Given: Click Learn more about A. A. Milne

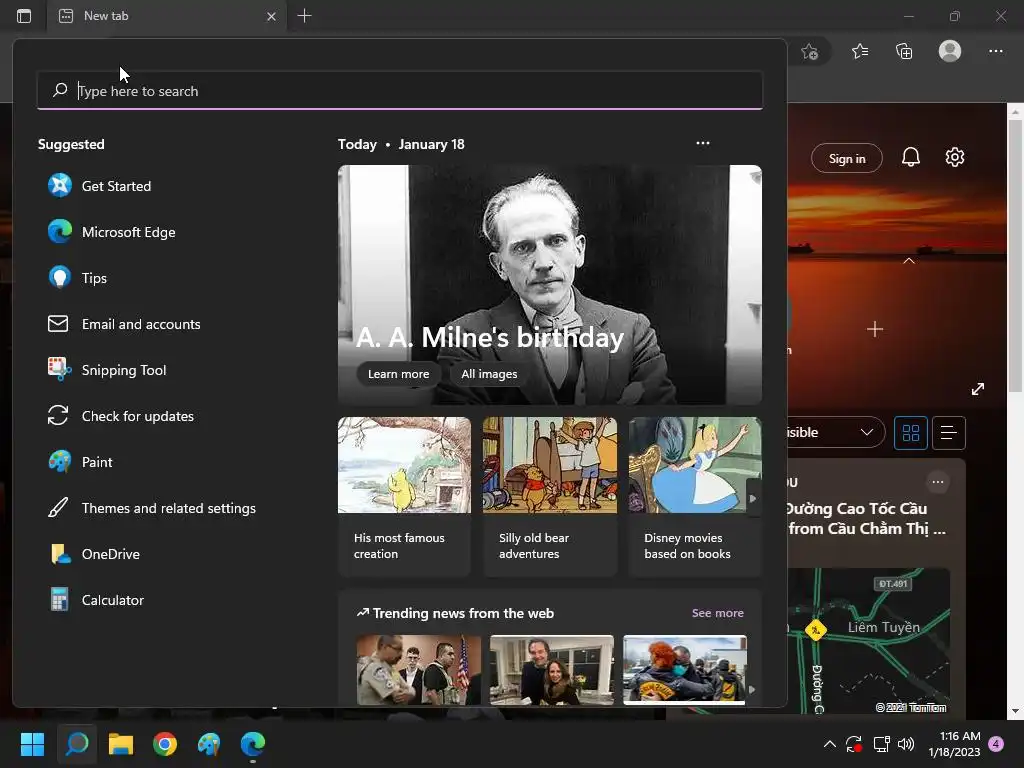Looking at the screenshot, I should (x=398, y=374).
